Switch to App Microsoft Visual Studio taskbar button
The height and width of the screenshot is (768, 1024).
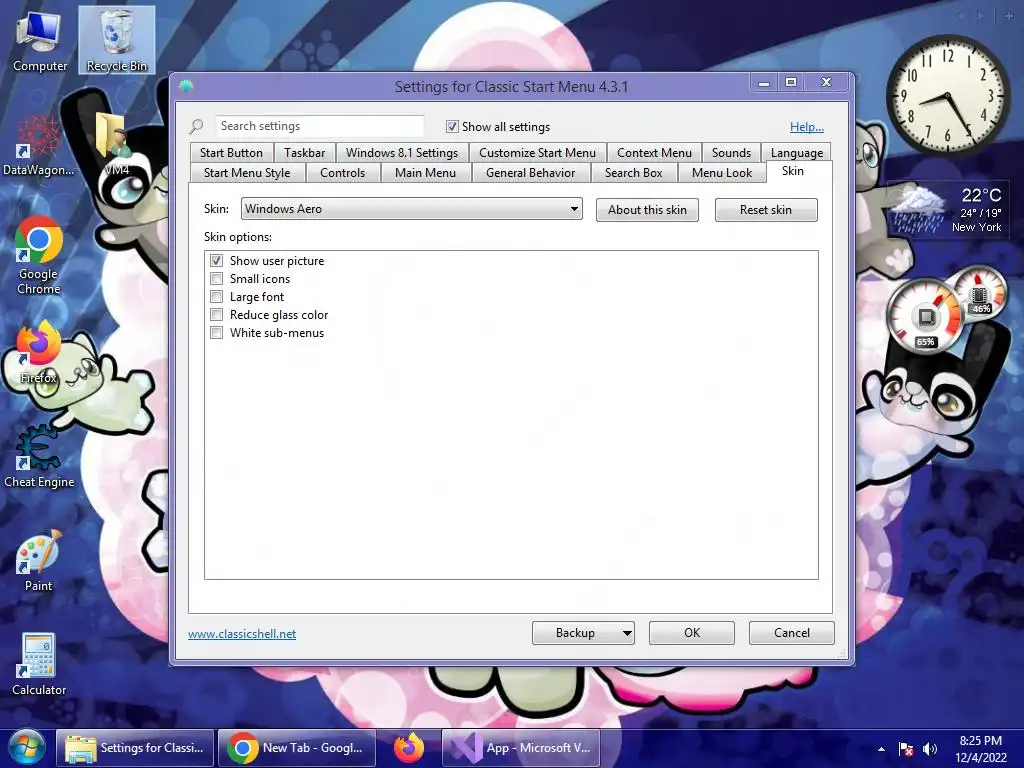coord(521,748)
